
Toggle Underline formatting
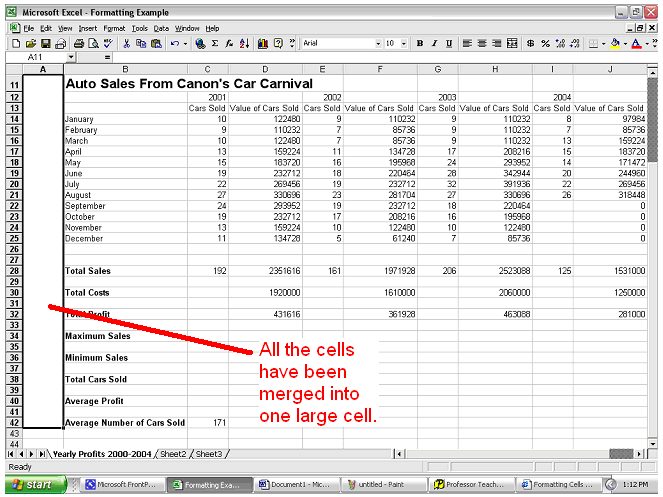pos(450,44)
